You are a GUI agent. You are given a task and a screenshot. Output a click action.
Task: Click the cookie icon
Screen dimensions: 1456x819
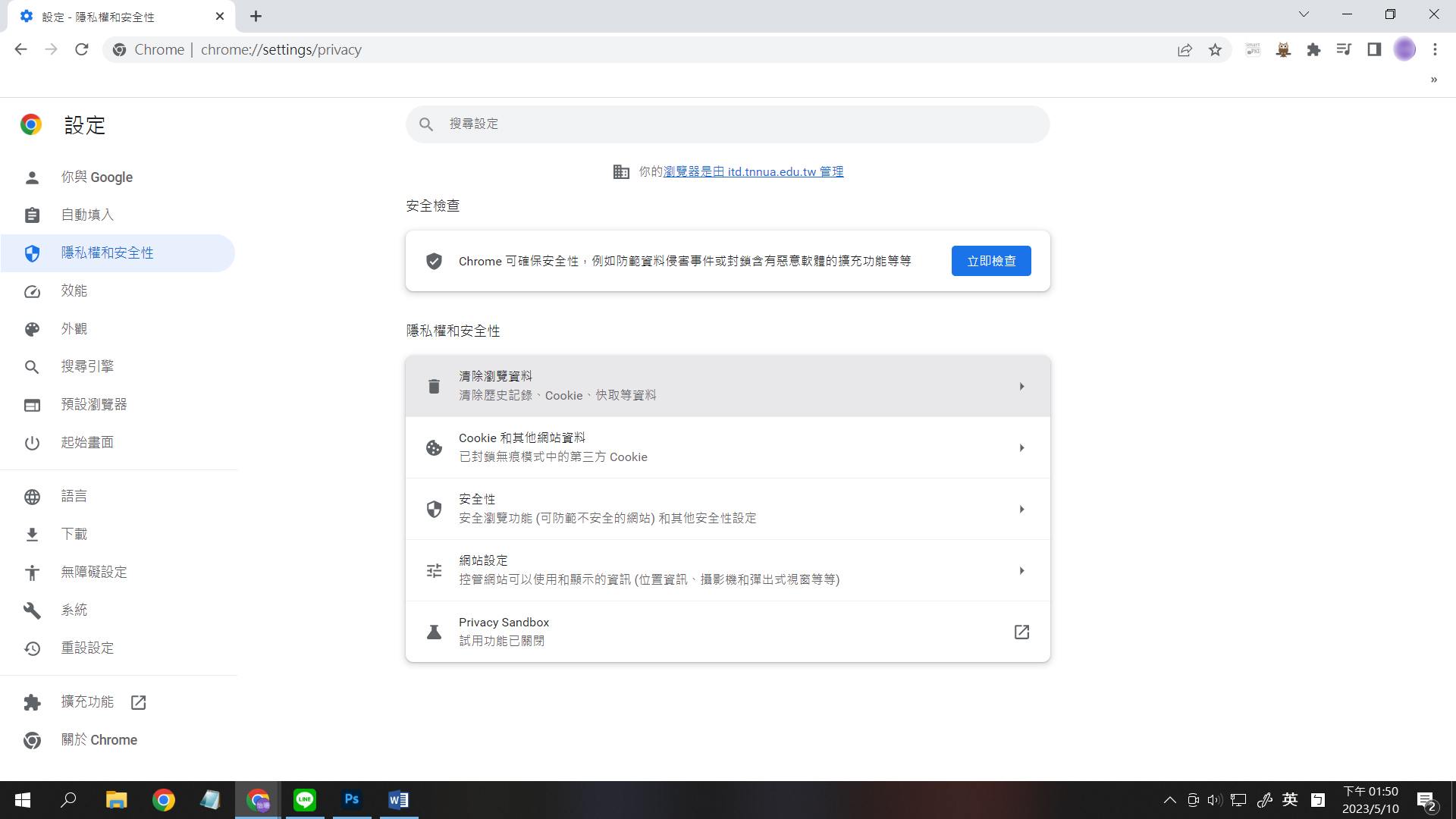(434, 448)
